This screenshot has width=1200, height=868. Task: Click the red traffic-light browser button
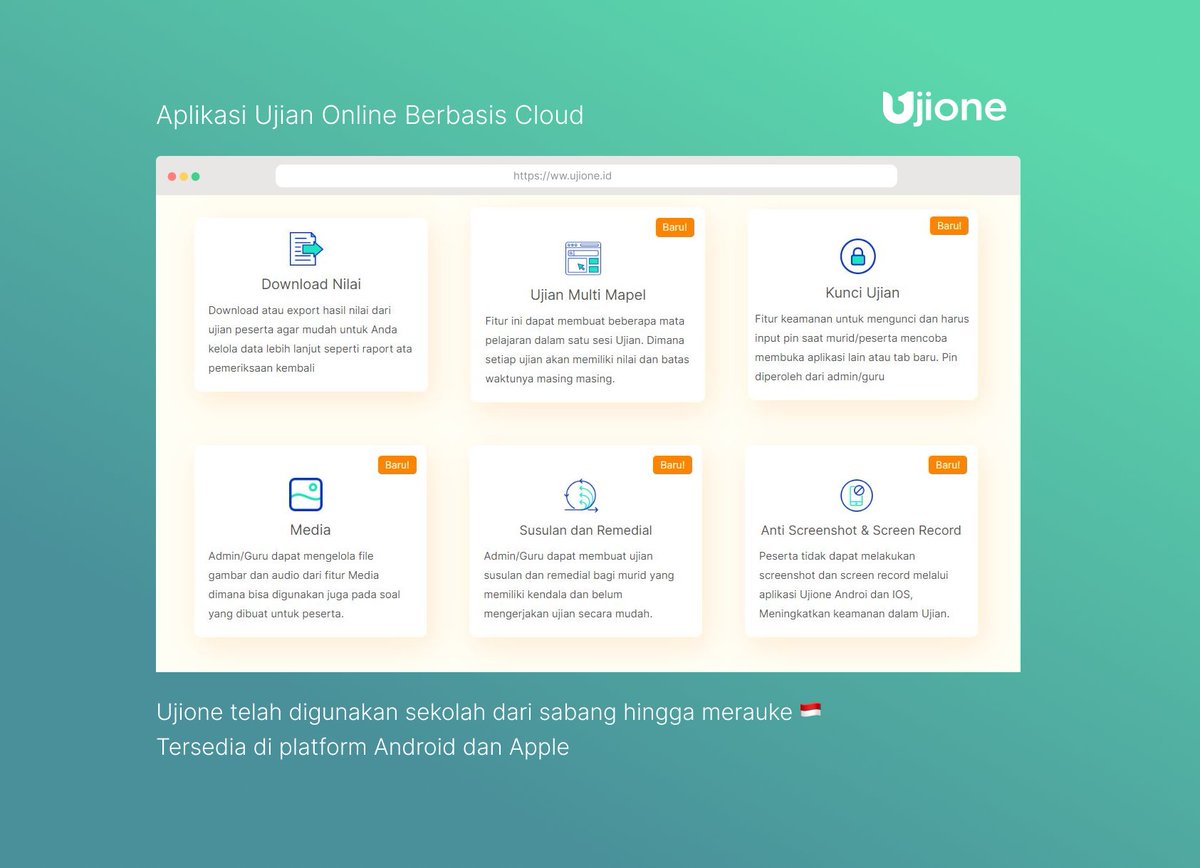pos(171,175)
